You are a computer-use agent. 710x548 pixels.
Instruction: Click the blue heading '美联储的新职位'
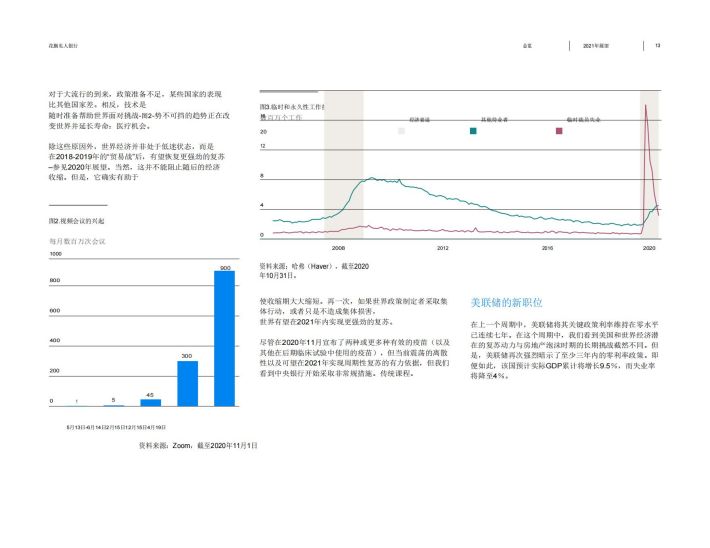tap(507, 303)
